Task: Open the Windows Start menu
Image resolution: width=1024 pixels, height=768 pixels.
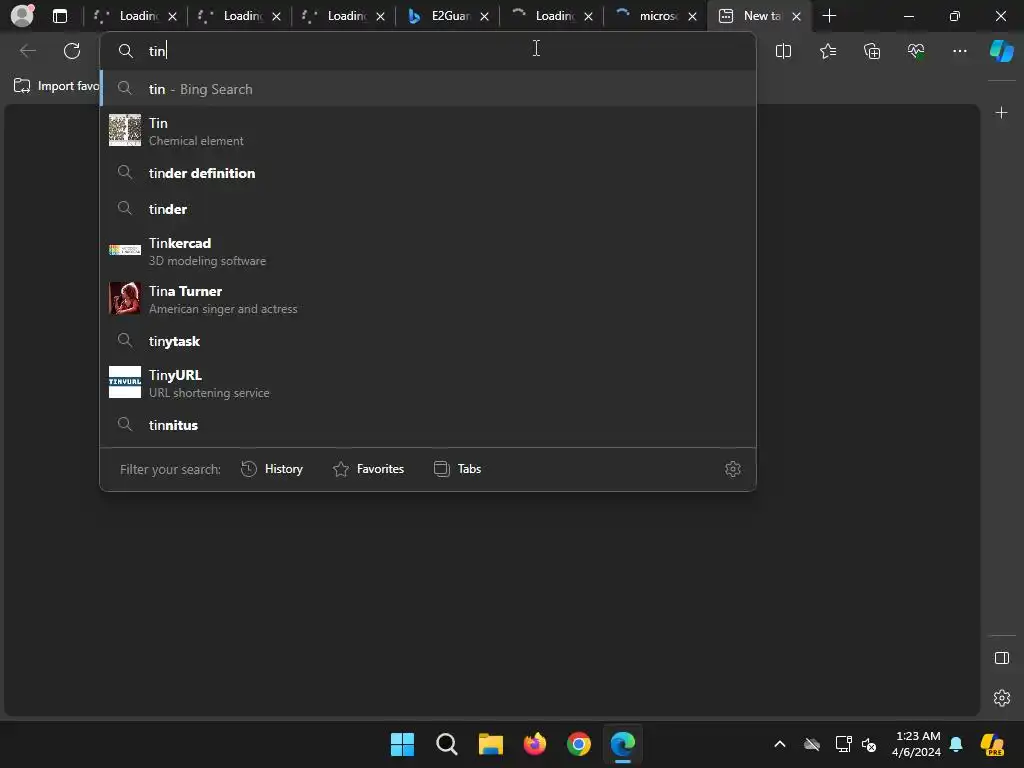Action: point(402,744)
